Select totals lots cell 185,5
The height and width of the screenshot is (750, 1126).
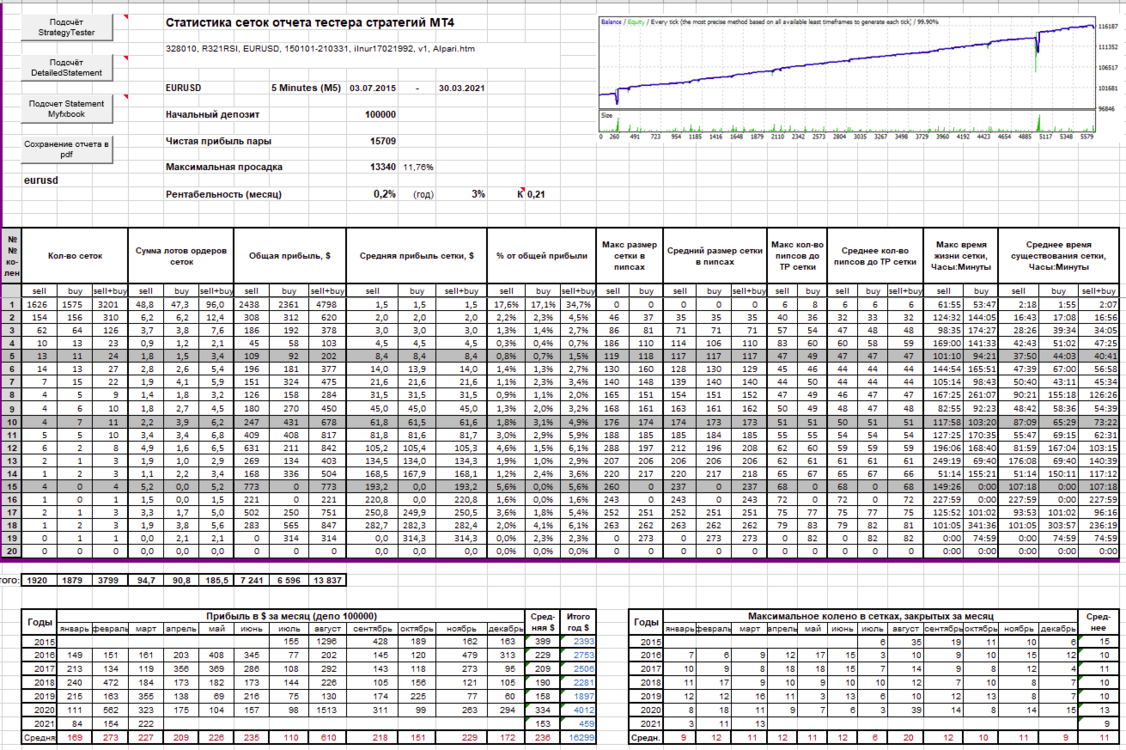216,580
